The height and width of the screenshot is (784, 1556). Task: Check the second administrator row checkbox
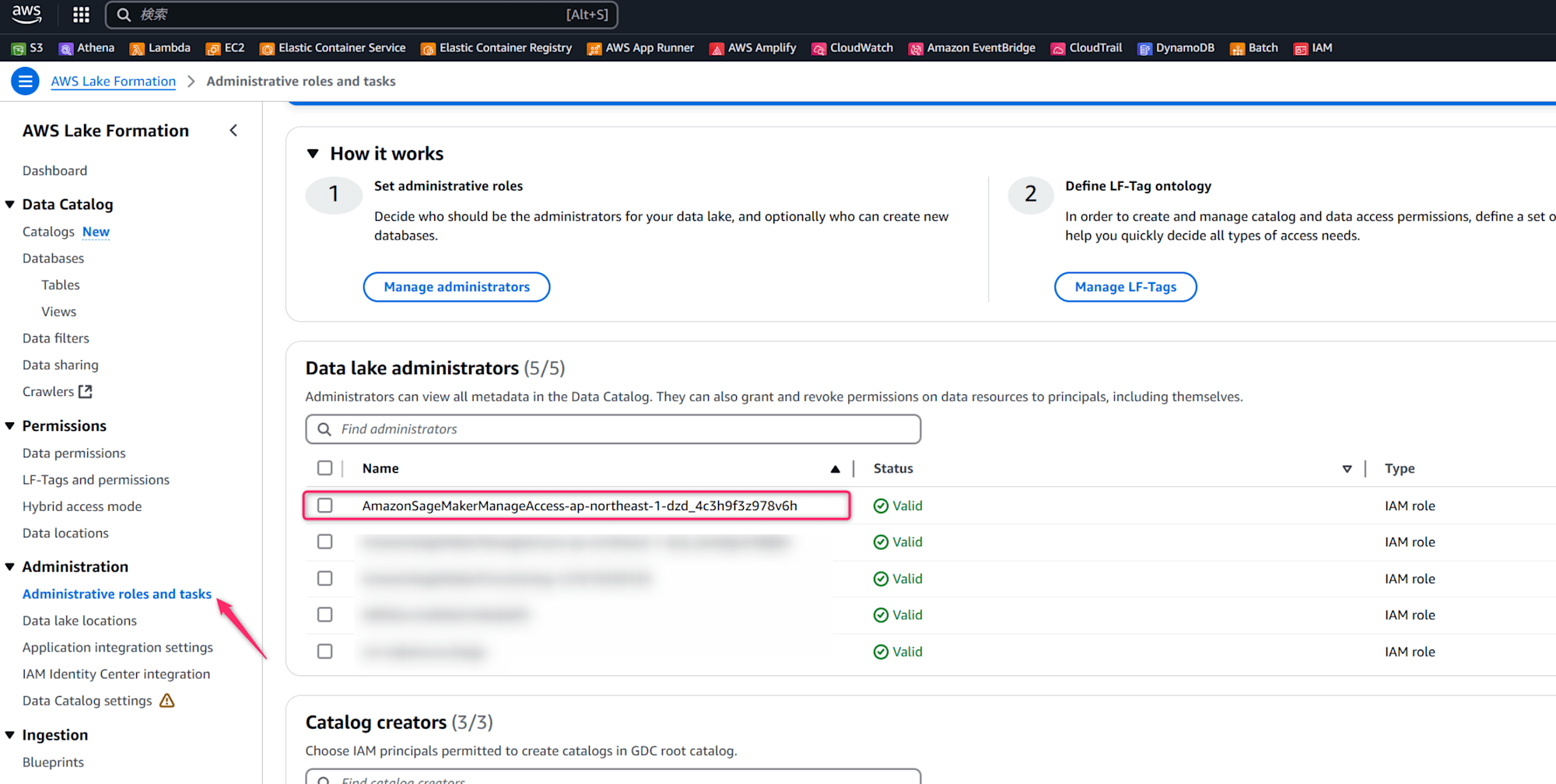click(x=324, y=542)
